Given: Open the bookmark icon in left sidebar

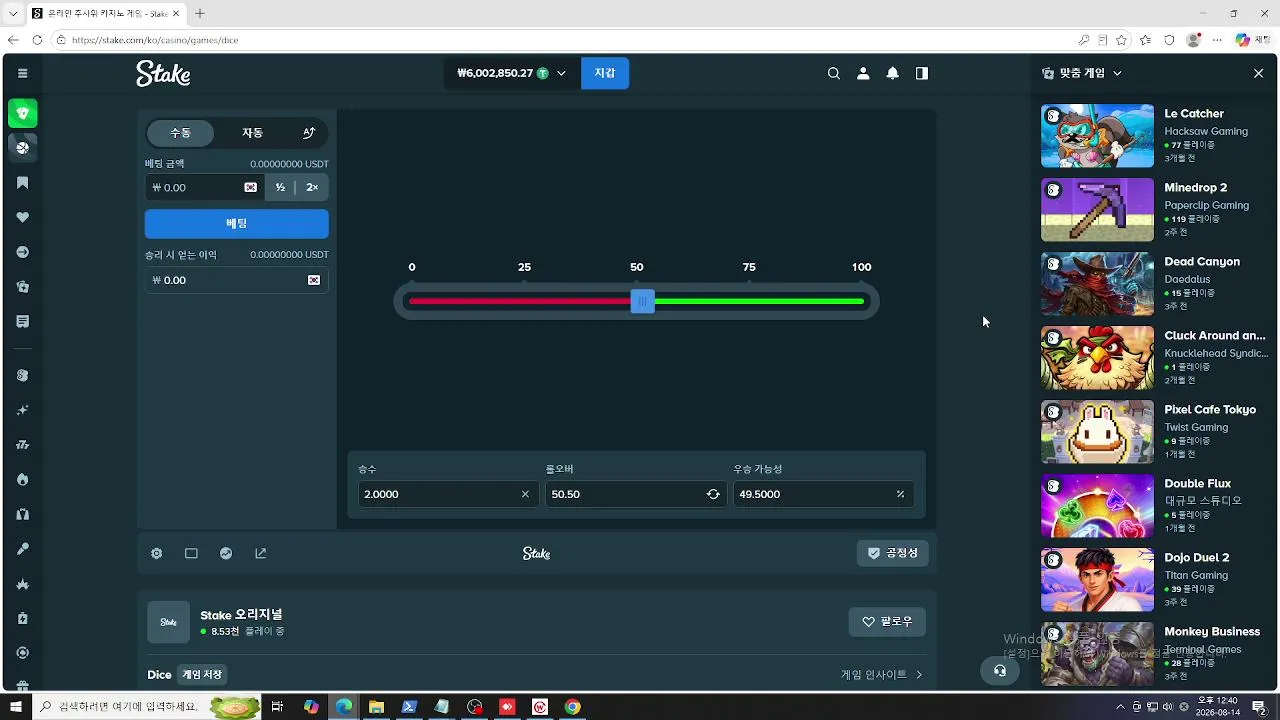Looking at the screenshot, I should point(22,183).
